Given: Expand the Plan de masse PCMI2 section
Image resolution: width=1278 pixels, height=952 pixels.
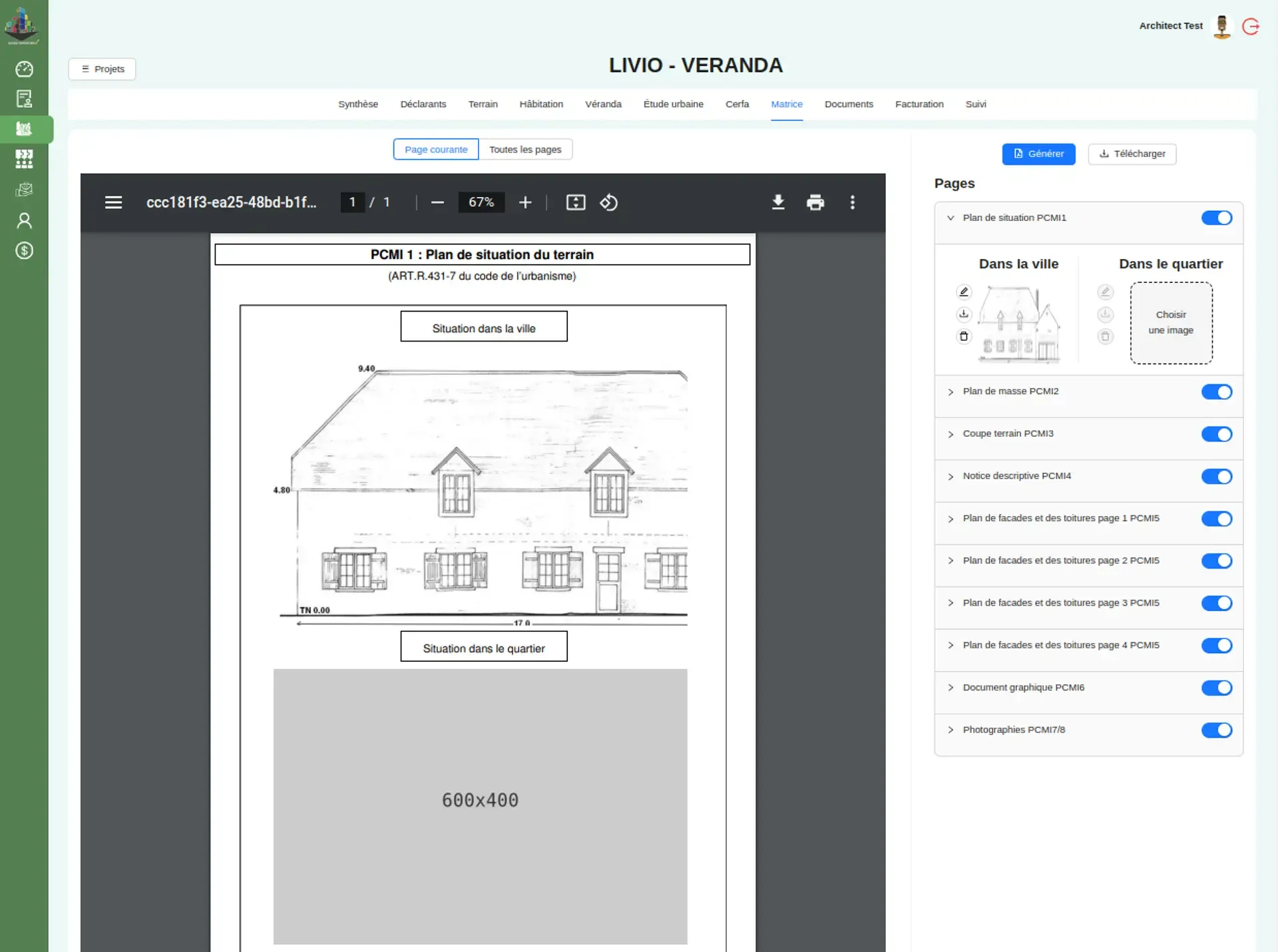Looking at the screenshot, I should [951, 391].
